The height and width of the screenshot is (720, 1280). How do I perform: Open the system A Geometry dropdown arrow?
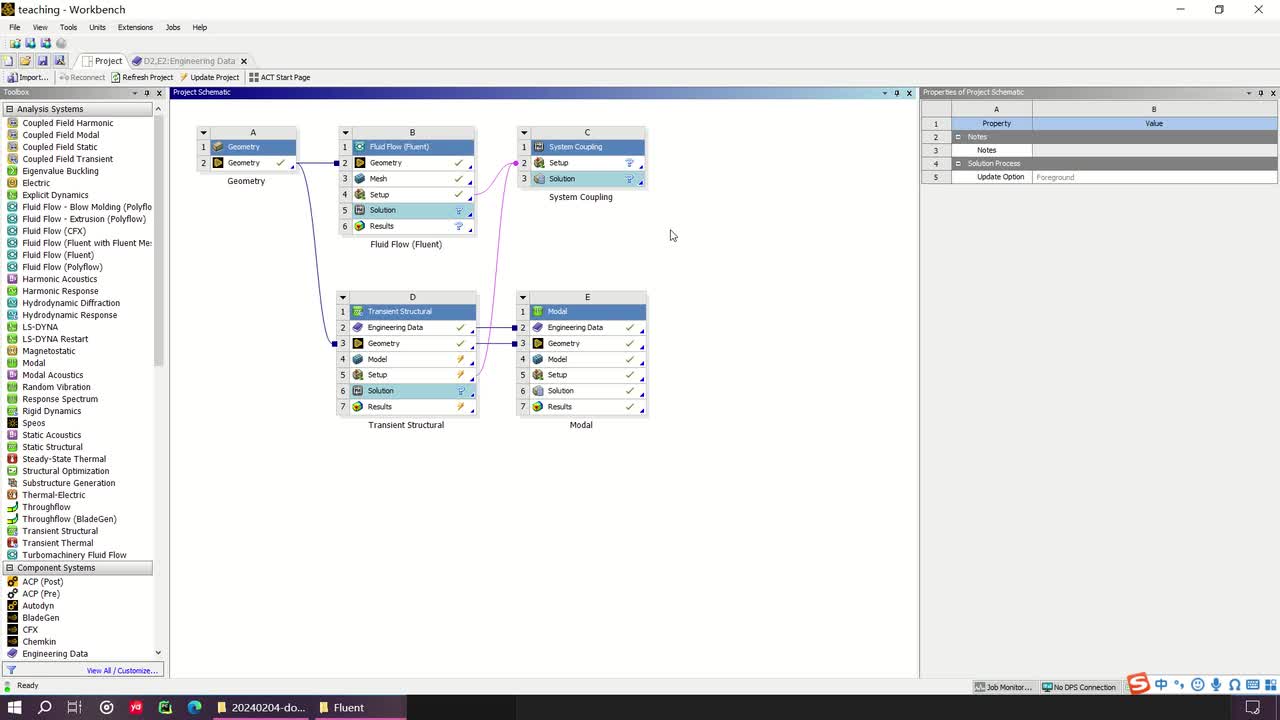point(203,132)
